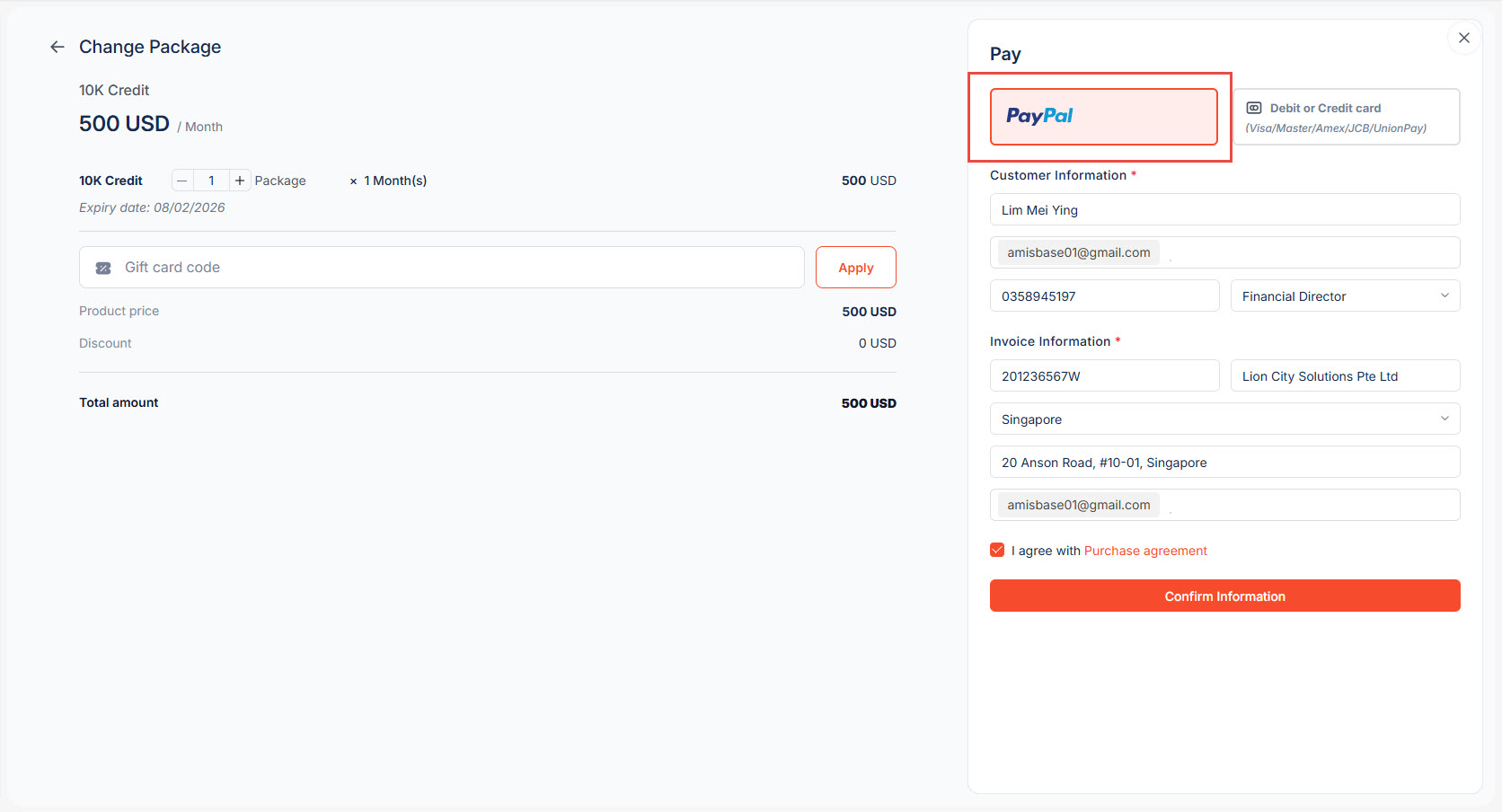Click the card icon in Debit option
This screenshot has width=1502, height=812.
1254,108
